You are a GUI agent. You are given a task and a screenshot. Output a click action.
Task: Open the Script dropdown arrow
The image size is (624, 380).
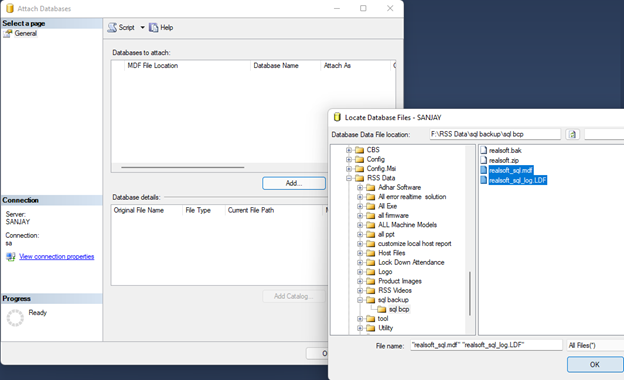coord(142,27)
